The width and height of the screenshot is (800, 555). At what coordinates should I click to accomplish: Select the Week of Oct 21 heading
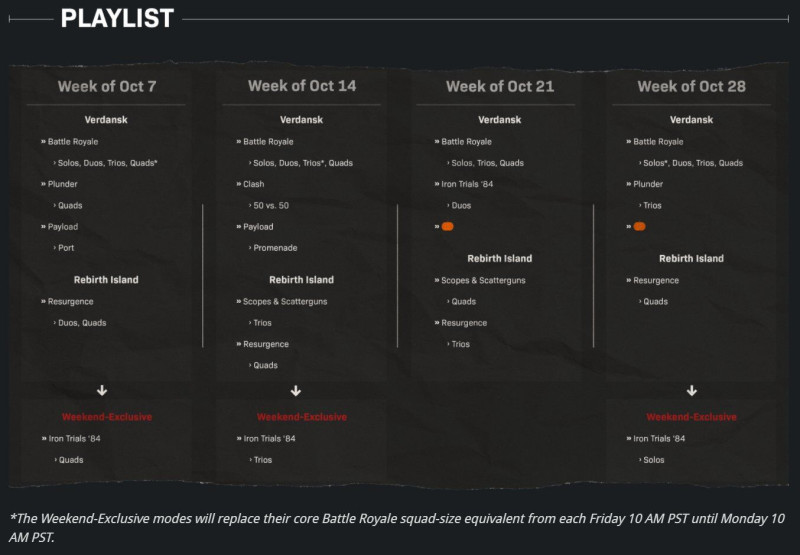tap(500, 86)
